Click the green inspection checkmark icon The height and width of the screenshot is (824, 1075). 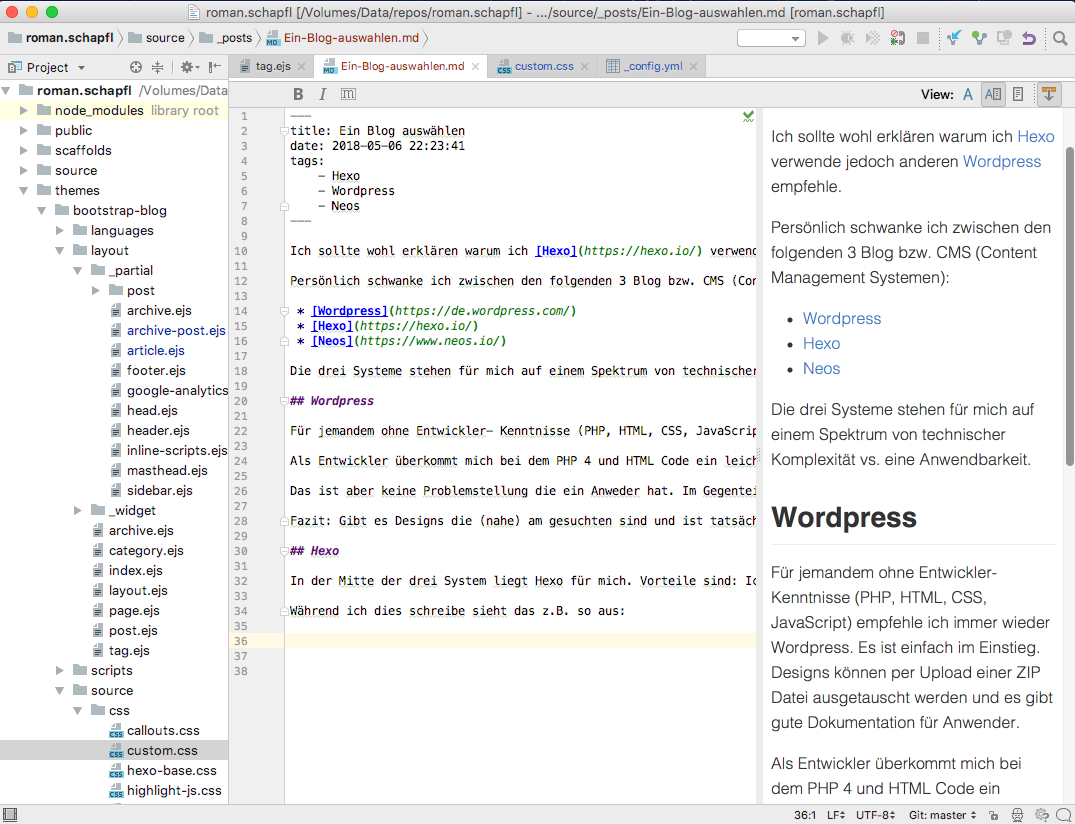[748, 117]
